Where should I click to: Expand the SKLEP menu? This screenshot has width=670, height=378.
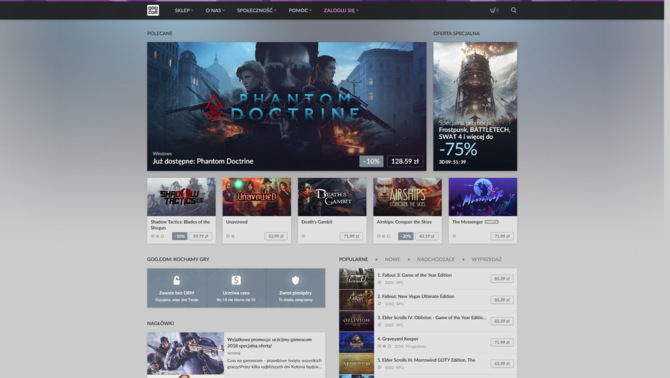pyautogui.click(x=184, y=10)
